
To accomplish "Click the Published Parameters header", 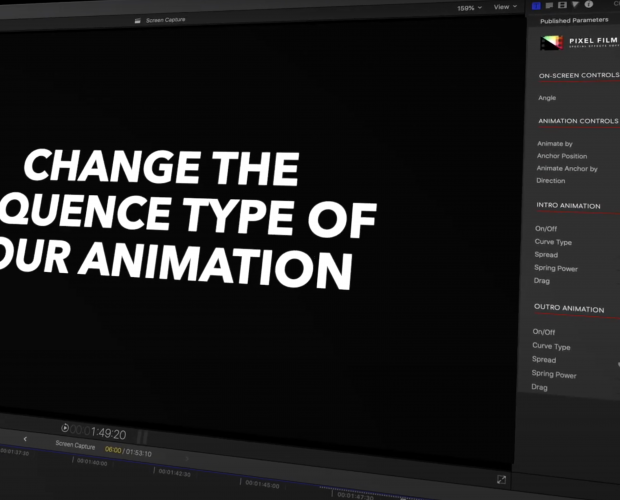I will pyautogui.click(x=574, y=20).
